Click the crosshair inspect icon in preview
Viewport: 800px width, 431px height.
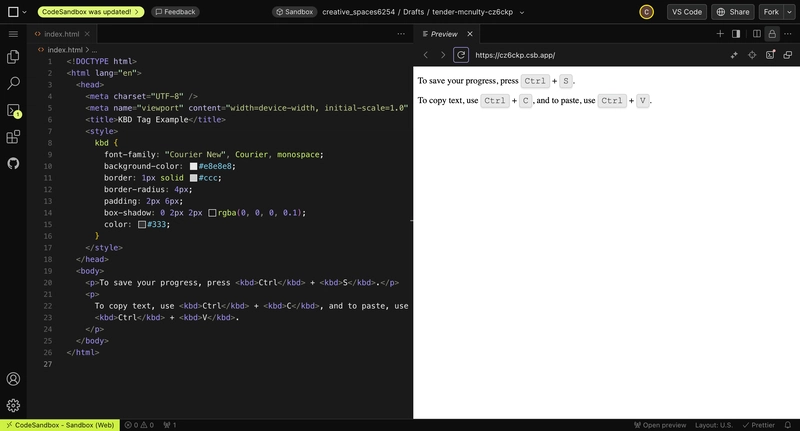click(x=752, y=55)
